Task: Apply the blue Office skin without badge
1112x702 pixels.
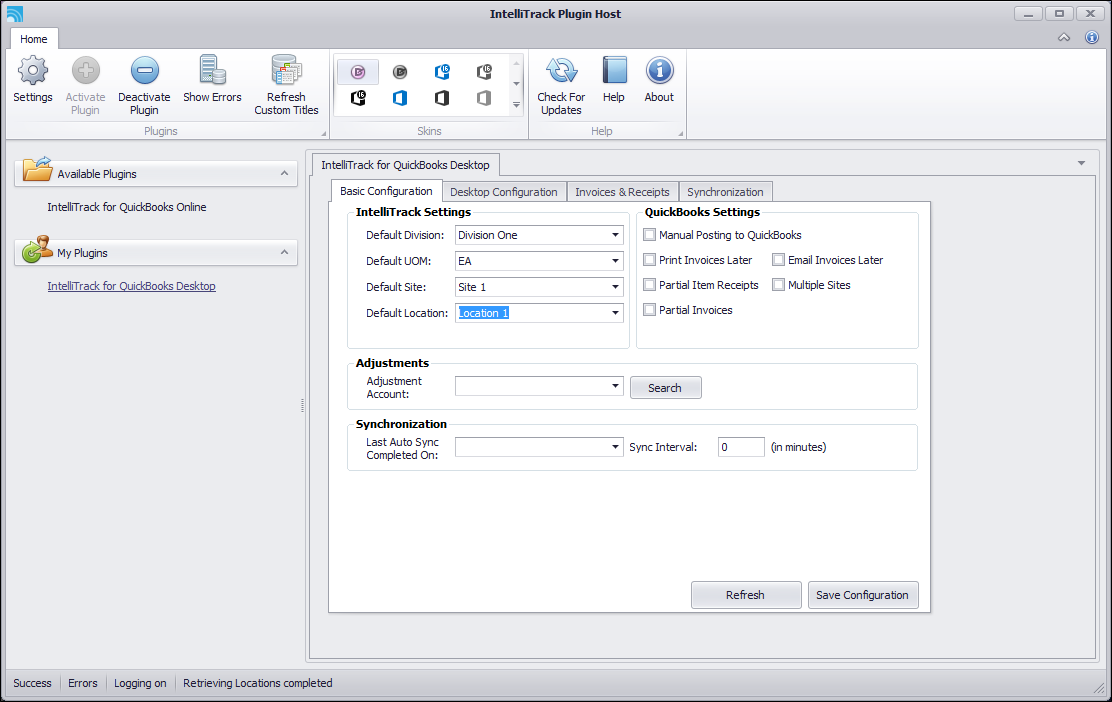Action: click(400, 98)
